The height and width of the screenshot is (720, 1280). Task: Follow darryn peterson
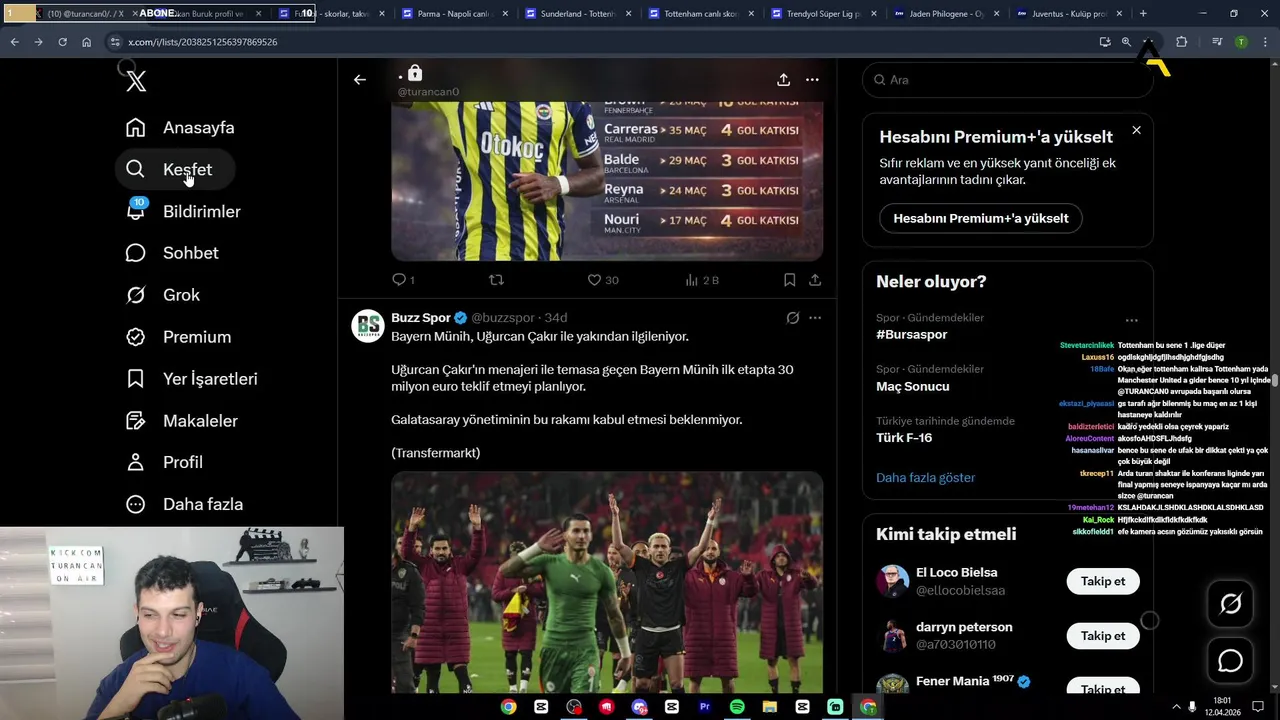1103,636
